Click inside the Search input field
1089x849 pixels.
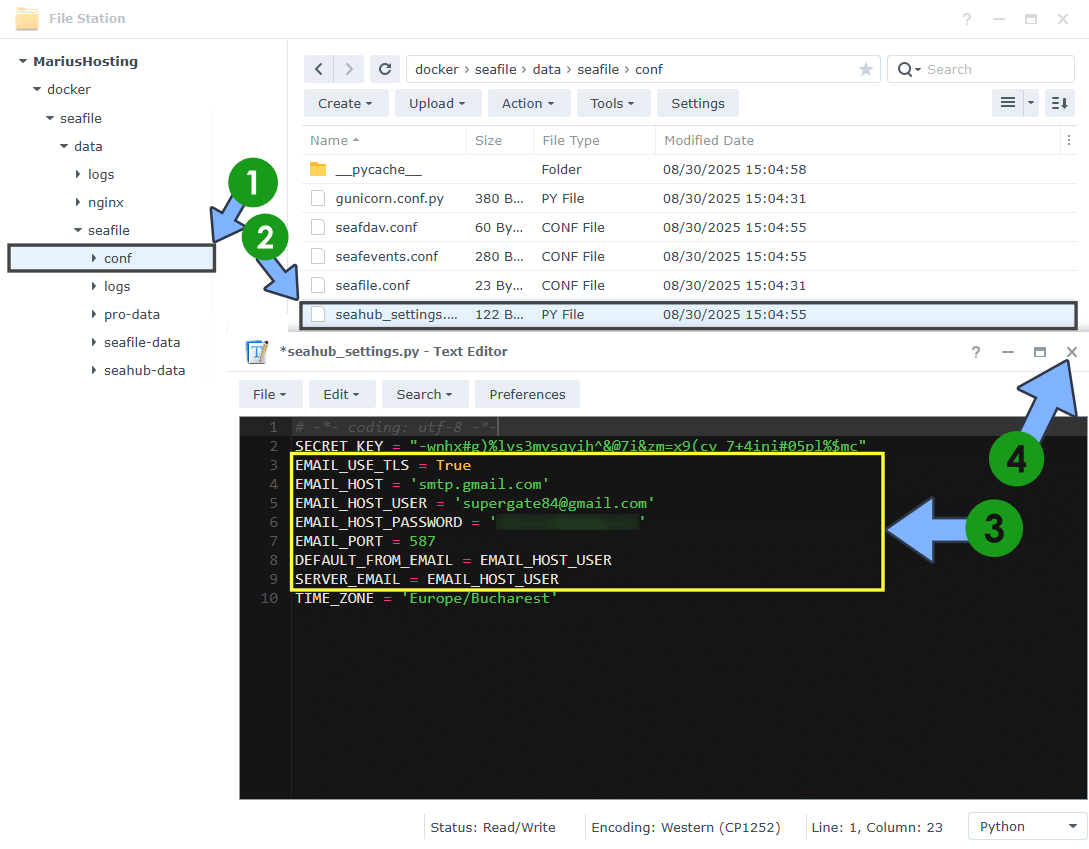(997, 69)
